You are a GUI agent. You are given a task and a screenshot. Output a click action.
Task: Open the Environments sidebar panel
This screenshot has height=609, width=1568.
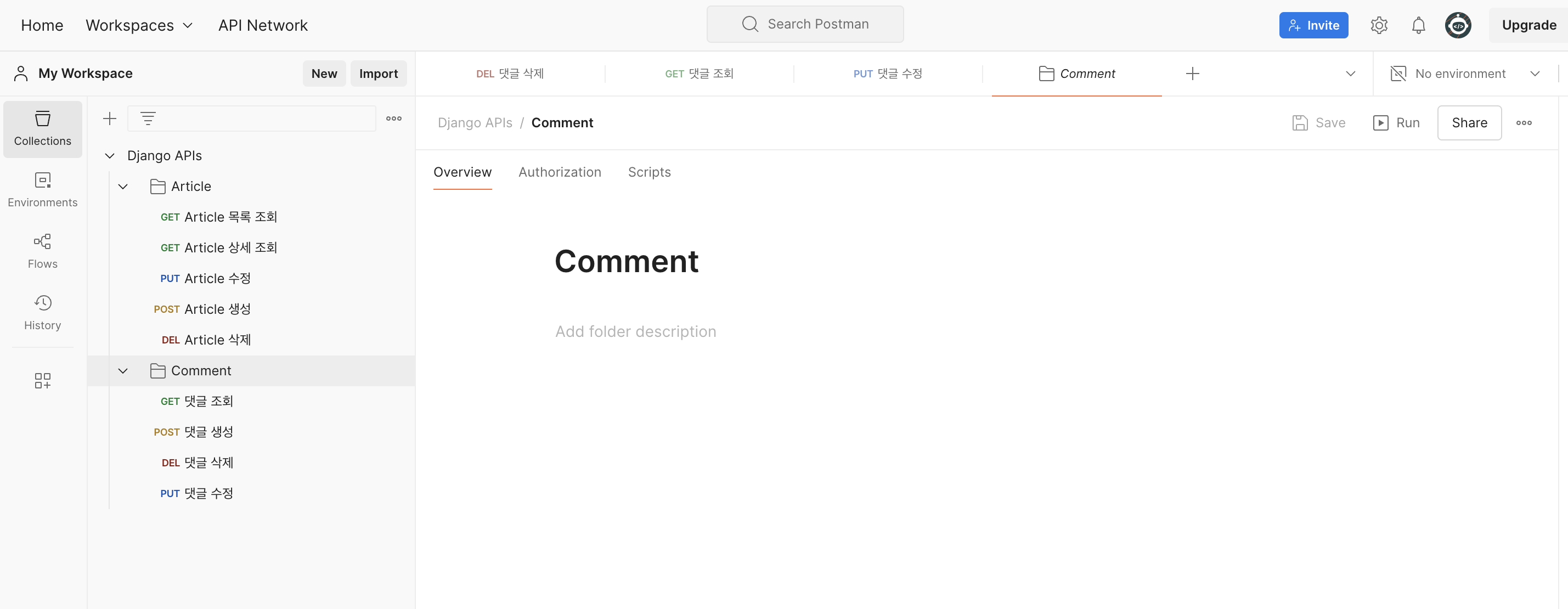[x=43, y=190]
